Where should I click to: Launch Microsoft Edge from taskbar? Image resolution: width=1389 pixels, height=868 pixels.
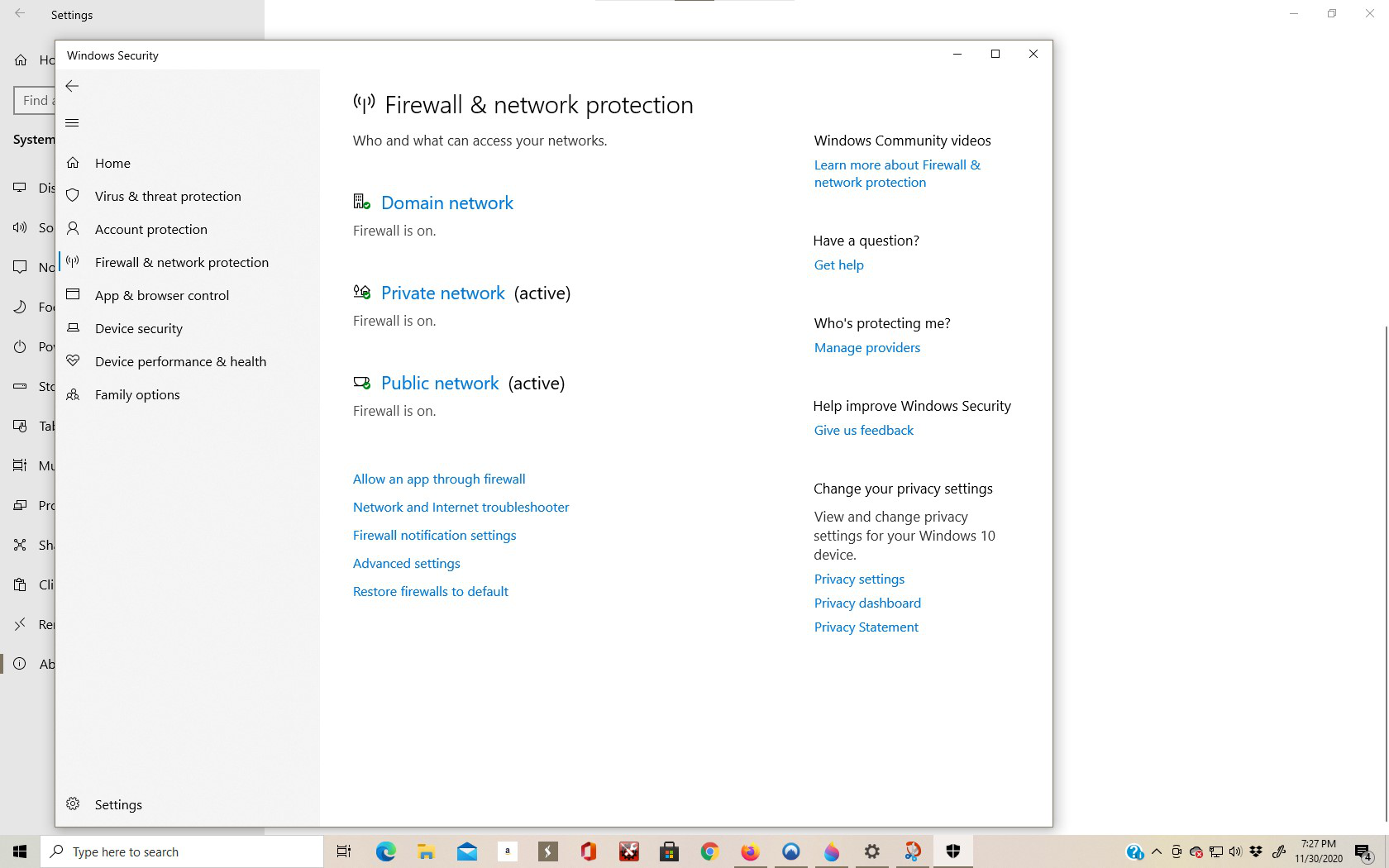click(386, 851)
